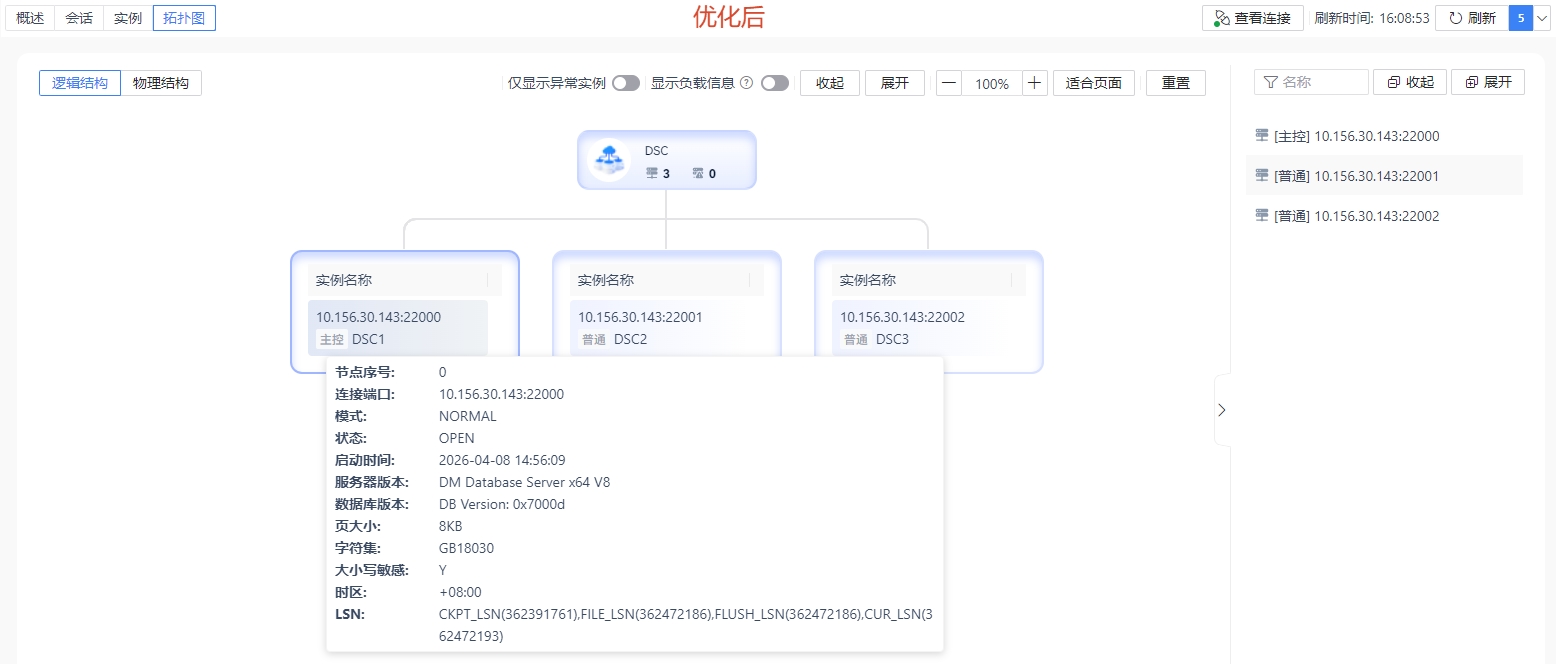Click the 刷新时间 16:08:53 label
Viewport: 1556px width, 664px height.
pos(1372,18)
